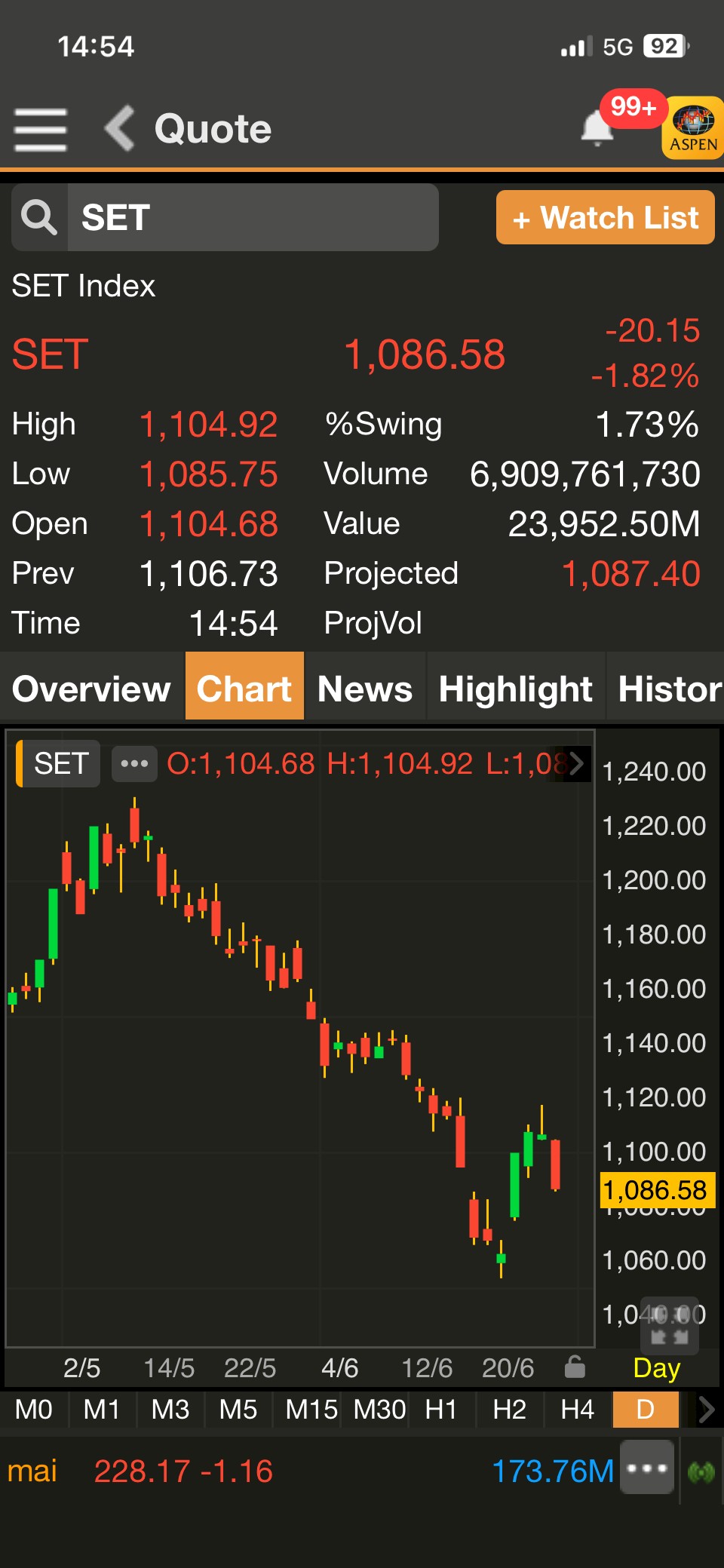Expand the OHLC info line arrow
724x1568 pixels.
(577, 763)
